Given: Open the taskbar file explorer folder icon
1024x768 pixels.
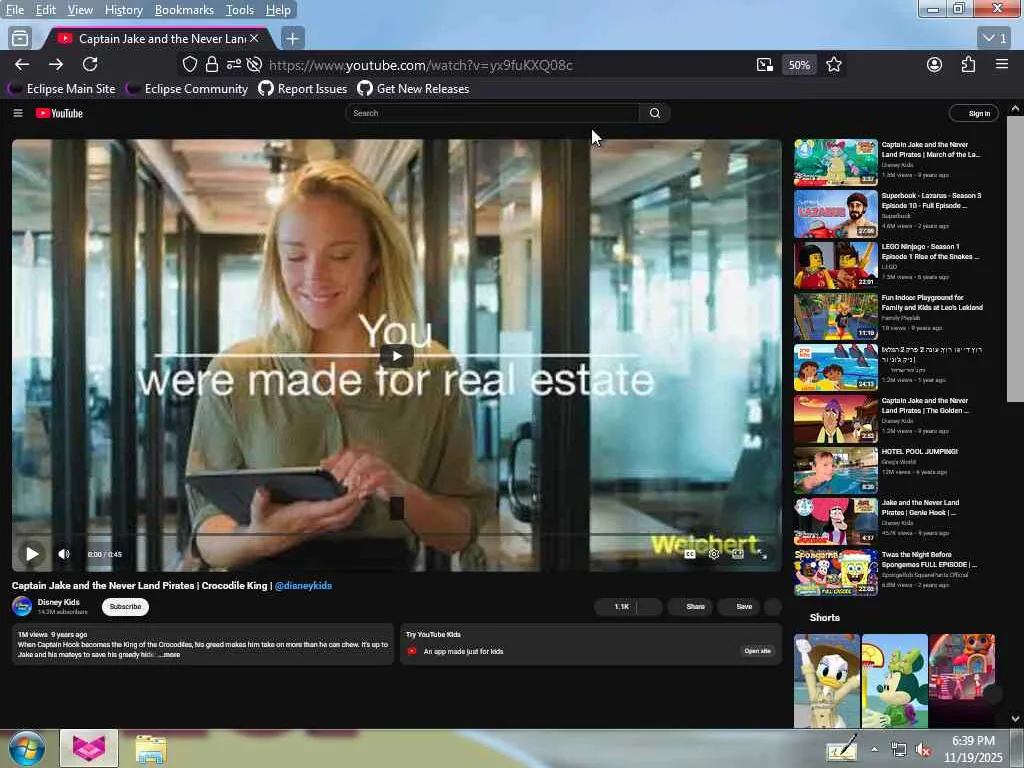Looking at the screenshot, I should (x=151, y=749).
